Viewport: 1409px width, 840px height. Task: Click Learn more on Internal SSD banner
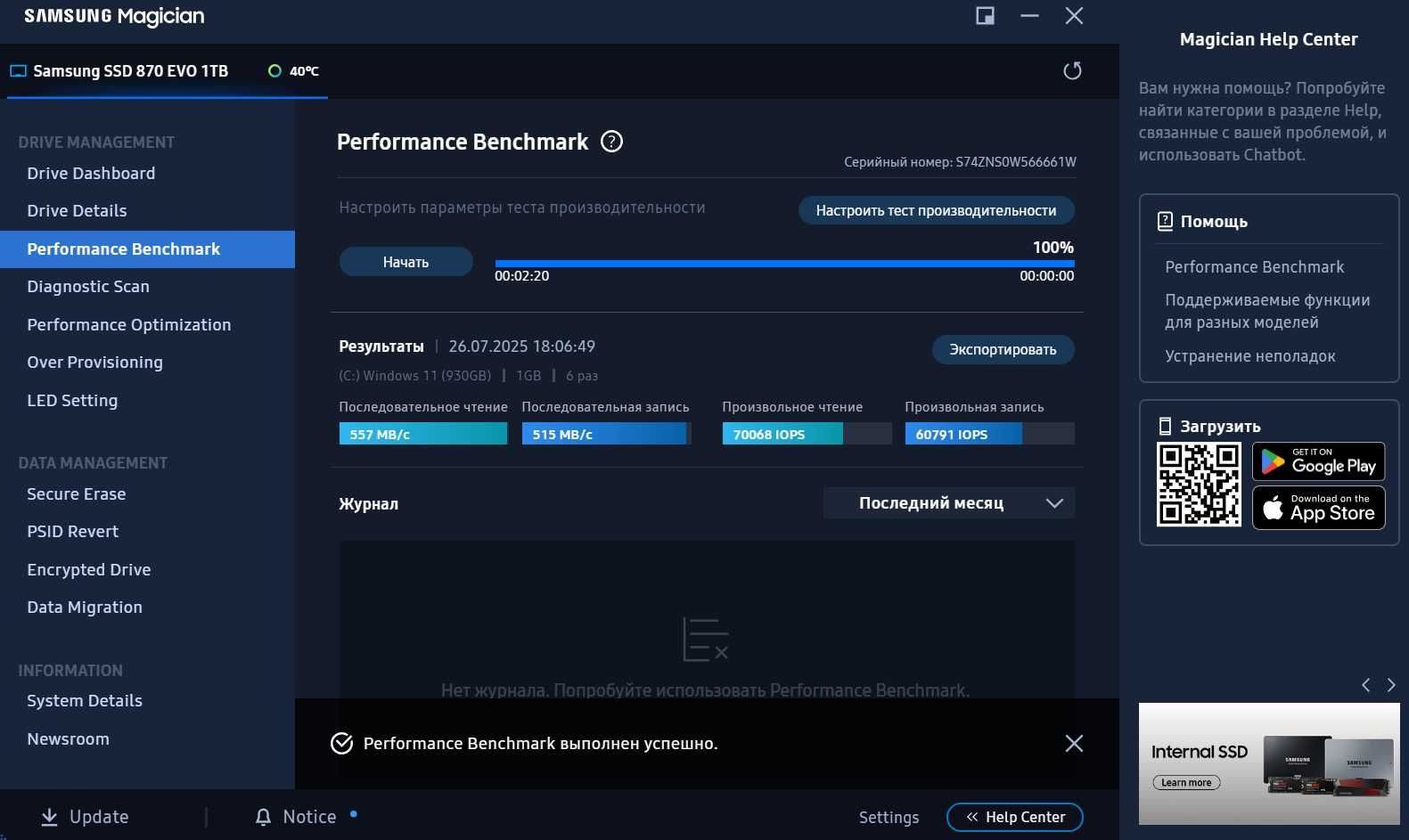(x=1186, y=783)
